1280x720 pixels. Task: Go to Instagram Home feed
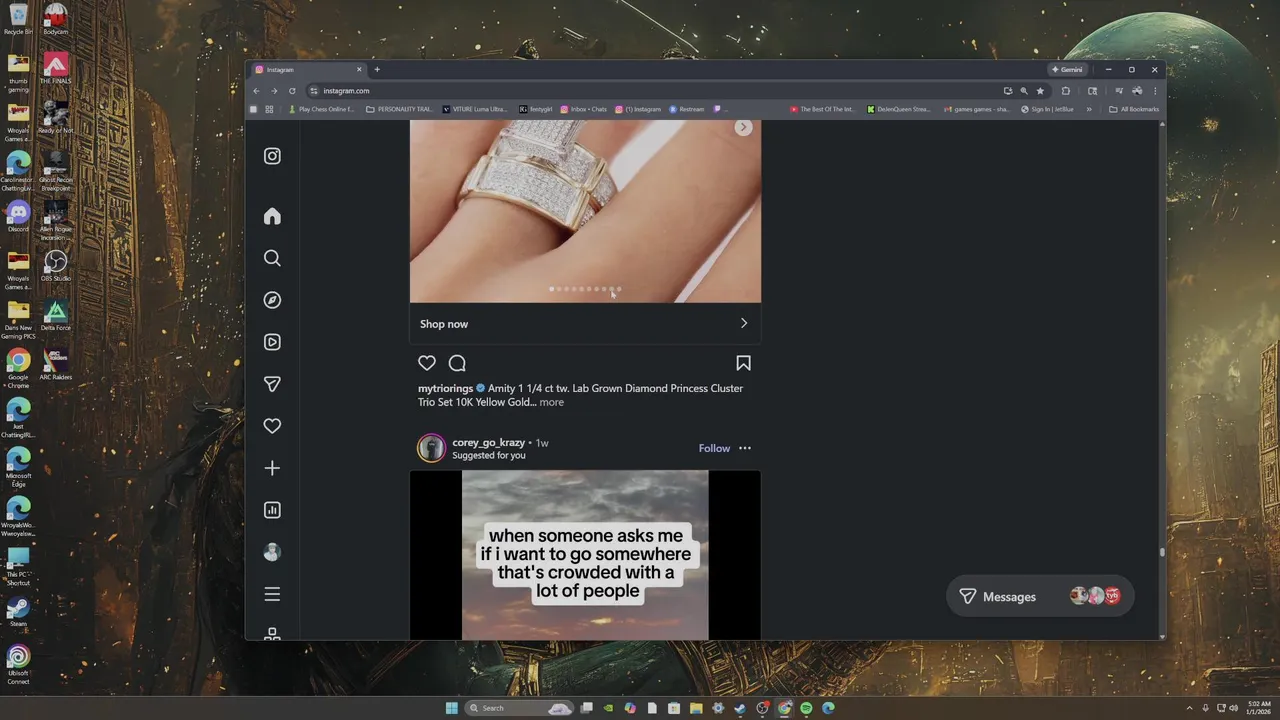[x=272, y=216]
